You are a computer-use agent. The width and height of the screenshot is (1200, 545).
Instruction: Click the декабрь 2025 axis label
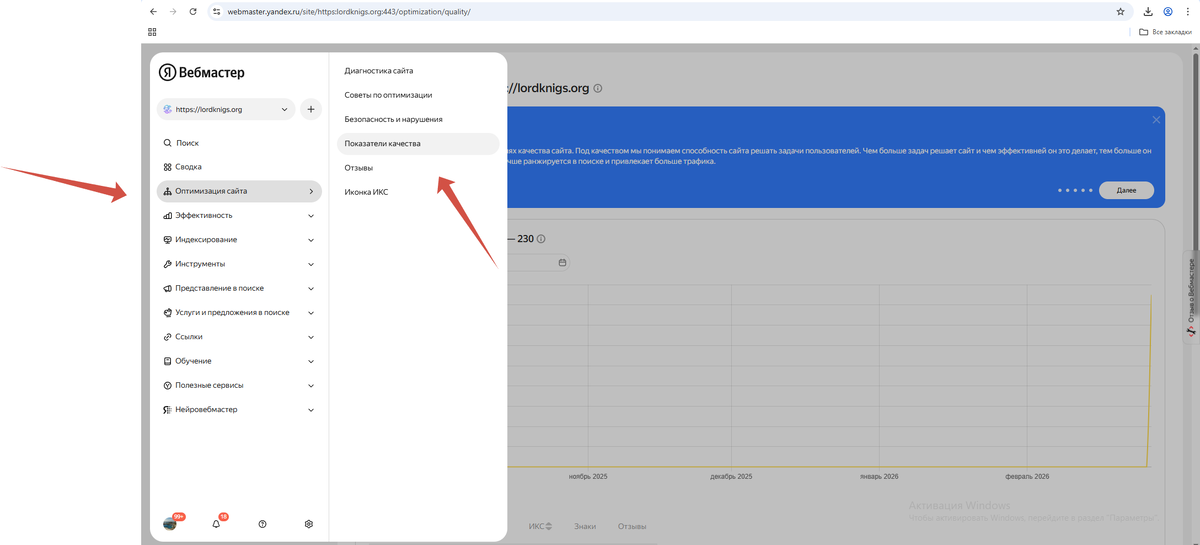731,477
